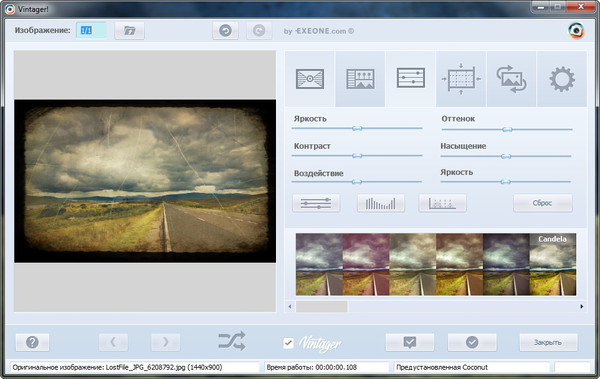Click the apply checkmark-box button
Image resolution: width=600 pixels, height=379 pixels.
pos(410,342)
